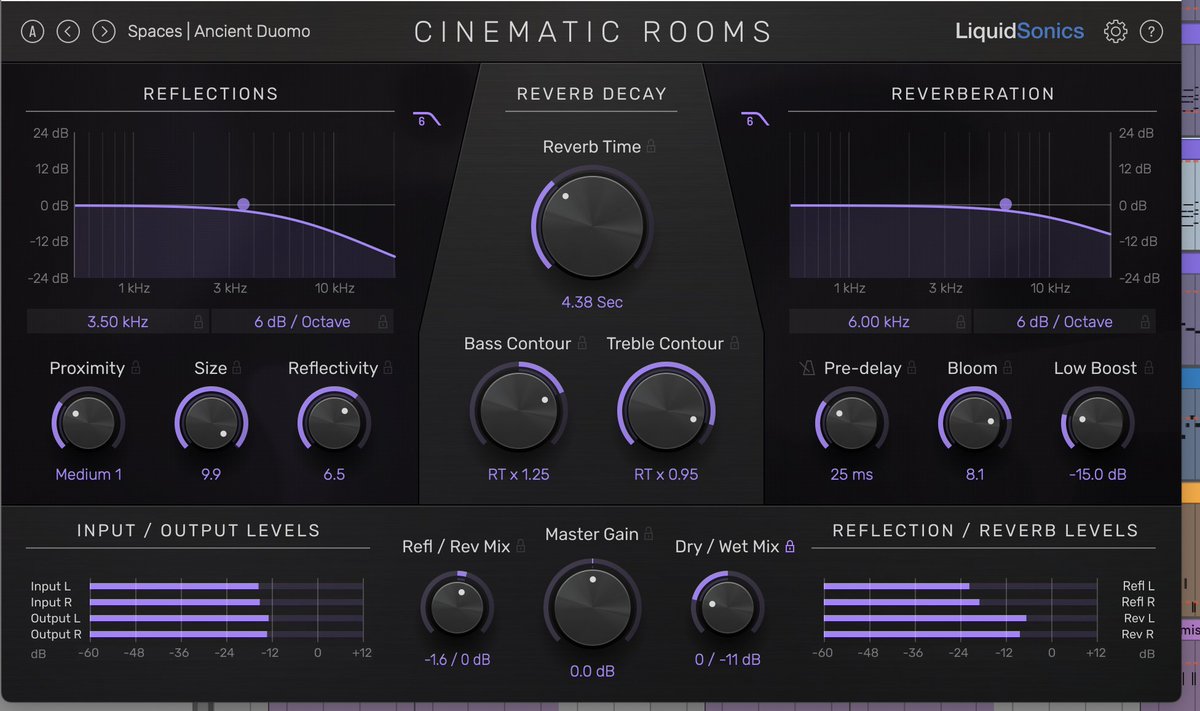Click the Reflectivity knob
Image resolution: width=1200 pixels, height=711 pixels.
point(334,423)
